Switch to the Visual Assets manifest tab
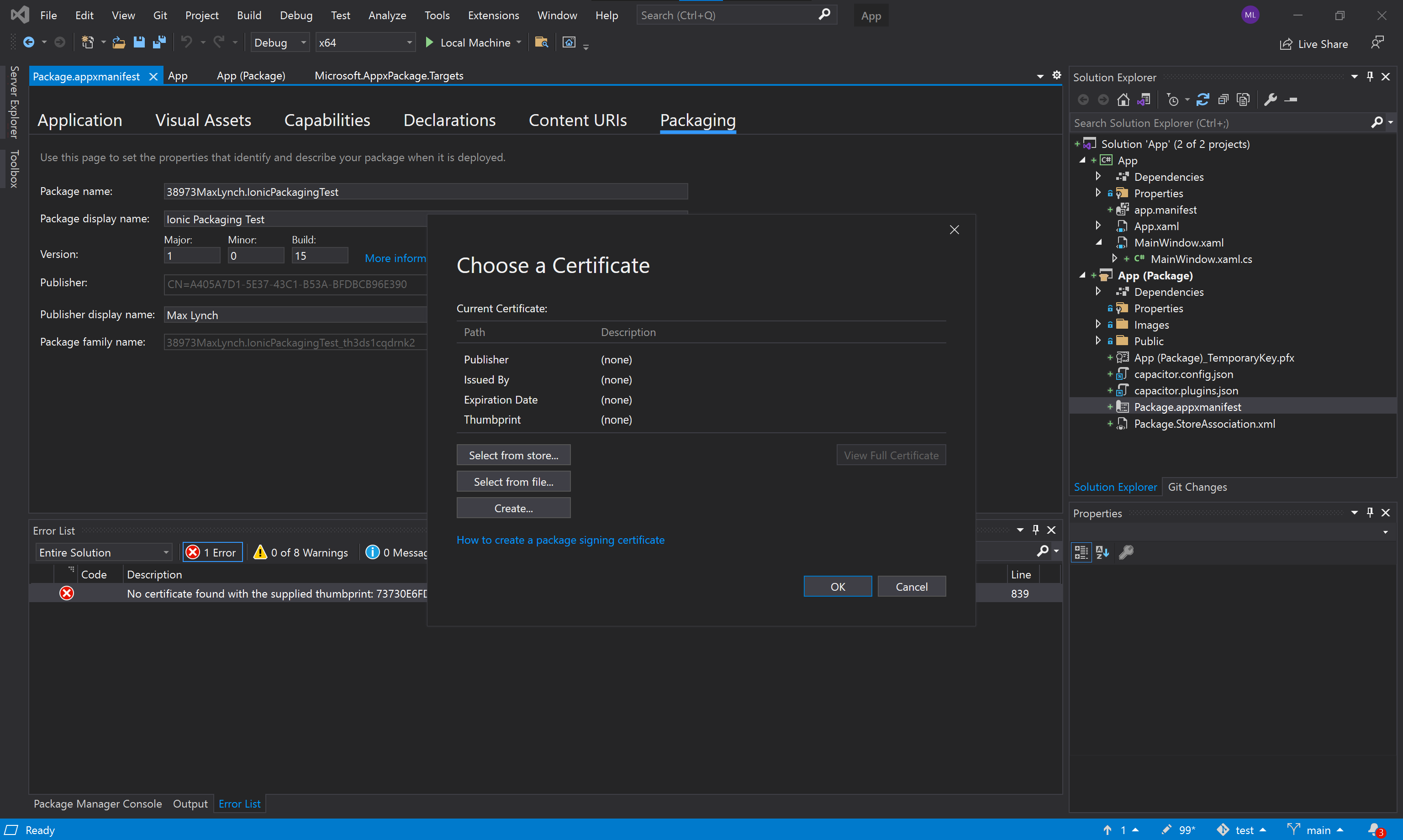The width and height of the screenshot is (1403, 840). click(x=203, y=120)
